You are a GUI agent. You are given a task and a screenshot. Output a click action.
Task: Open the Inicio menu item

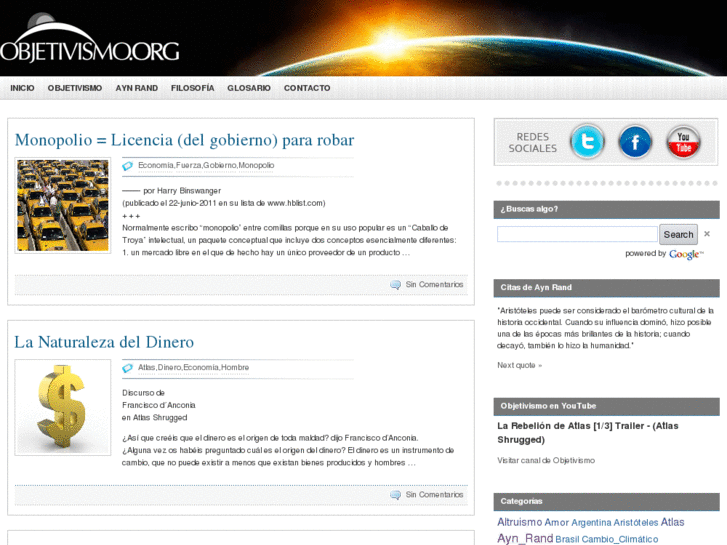(x=22, y=88)
